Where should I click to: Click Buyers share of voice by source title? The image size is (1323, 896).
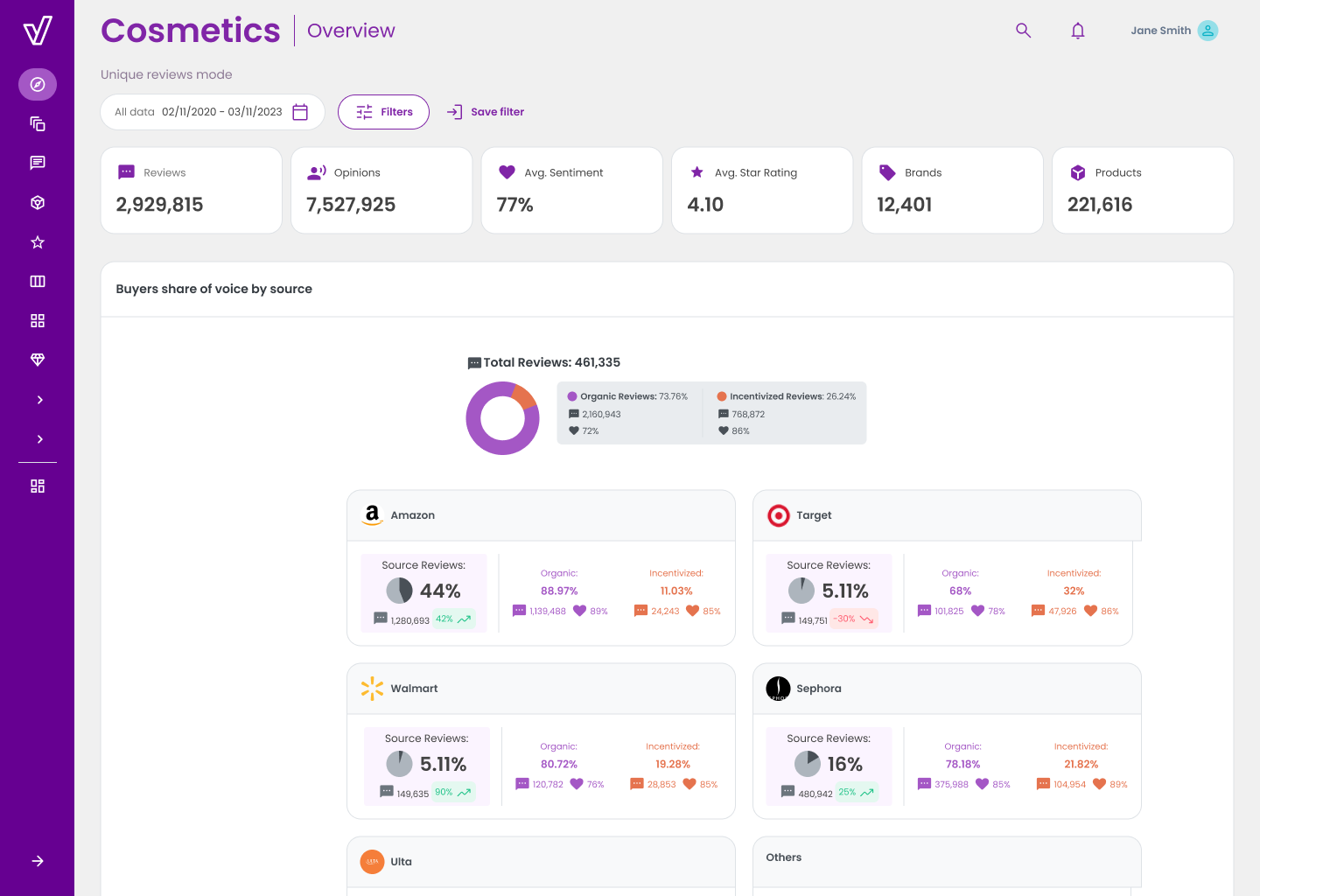(214, 289)
